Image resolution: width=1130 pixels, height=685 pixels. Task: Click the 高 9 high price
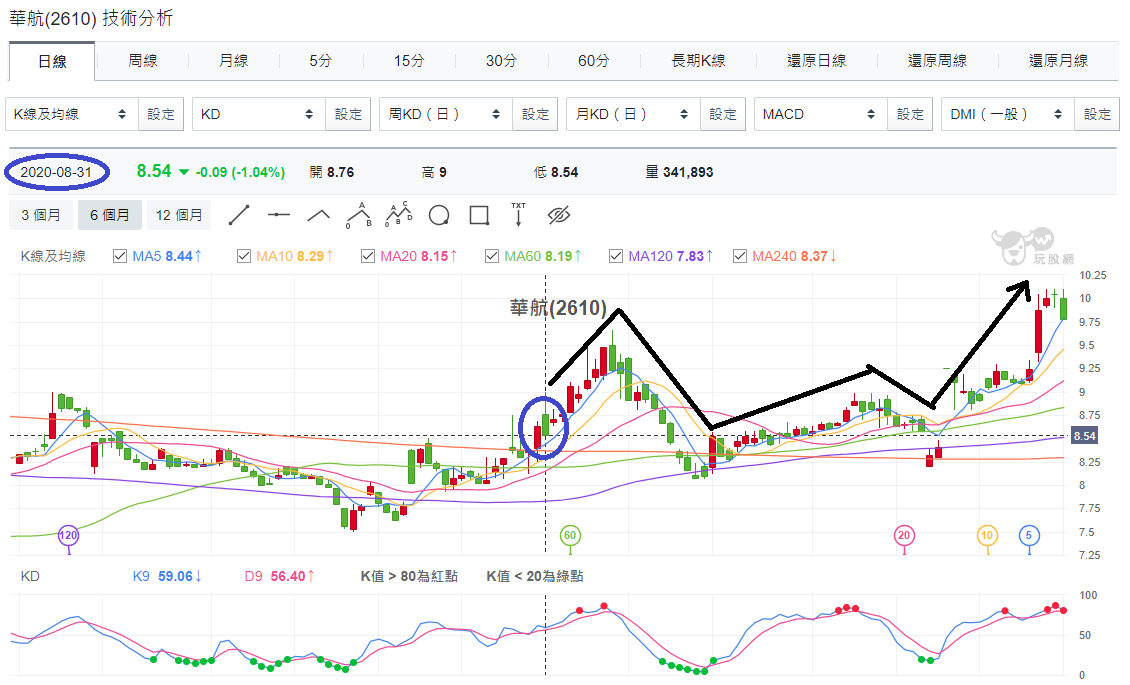click(434, 172)
